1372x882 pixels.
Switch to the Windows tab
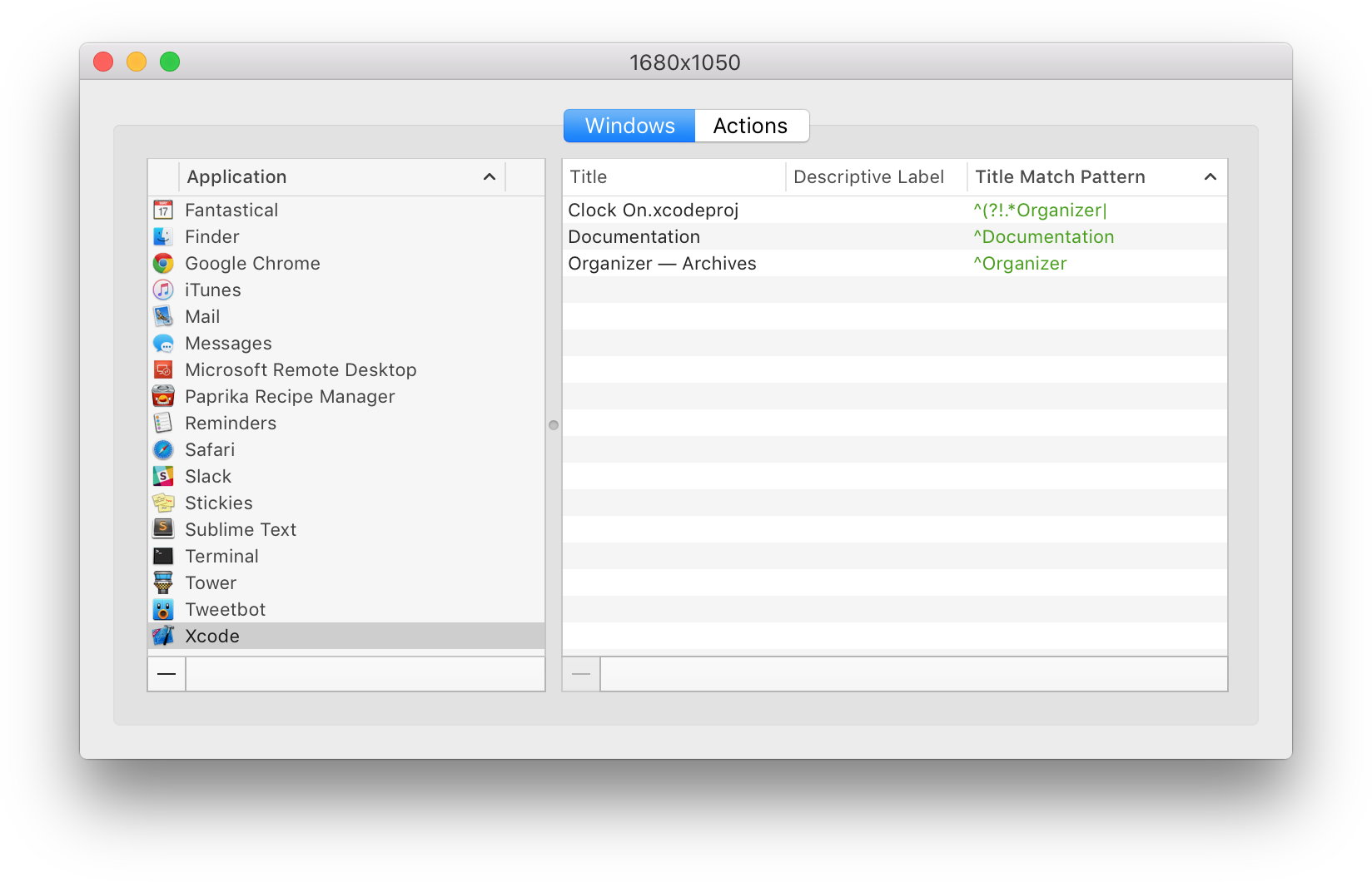point(629,126)
